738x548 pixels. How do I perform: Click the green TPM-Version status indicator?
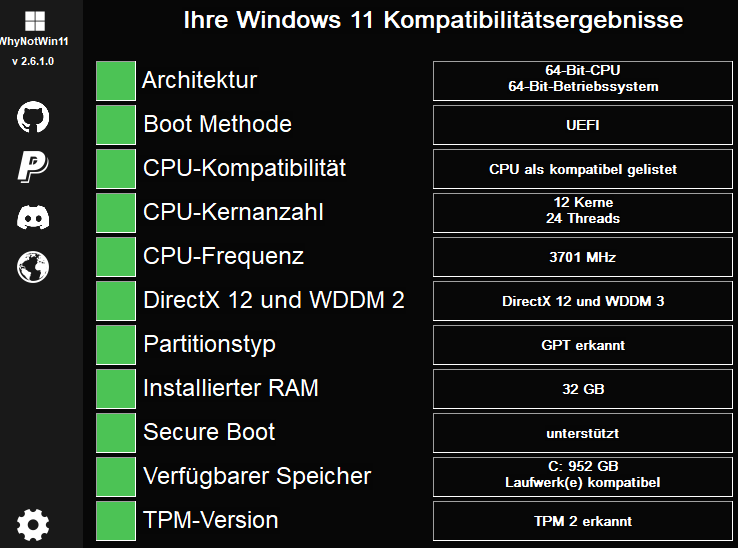pyautogui.click(x=116, y=521)
